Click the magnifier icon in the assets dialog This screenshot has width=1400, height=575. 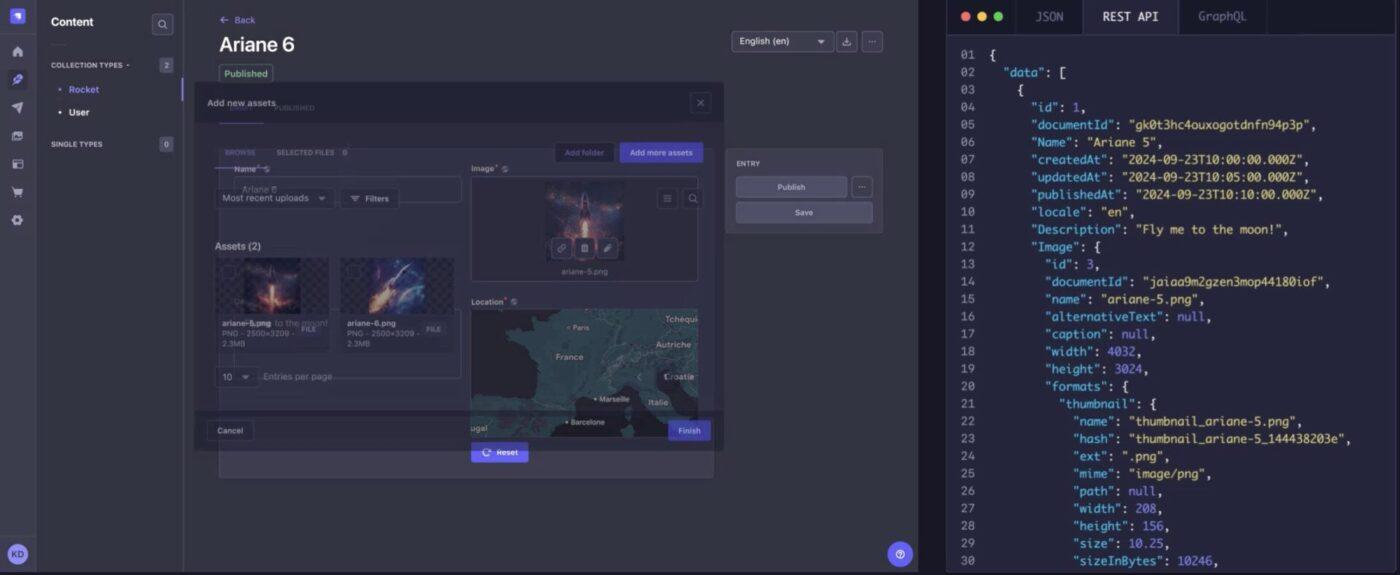click(x=692, y=199)
